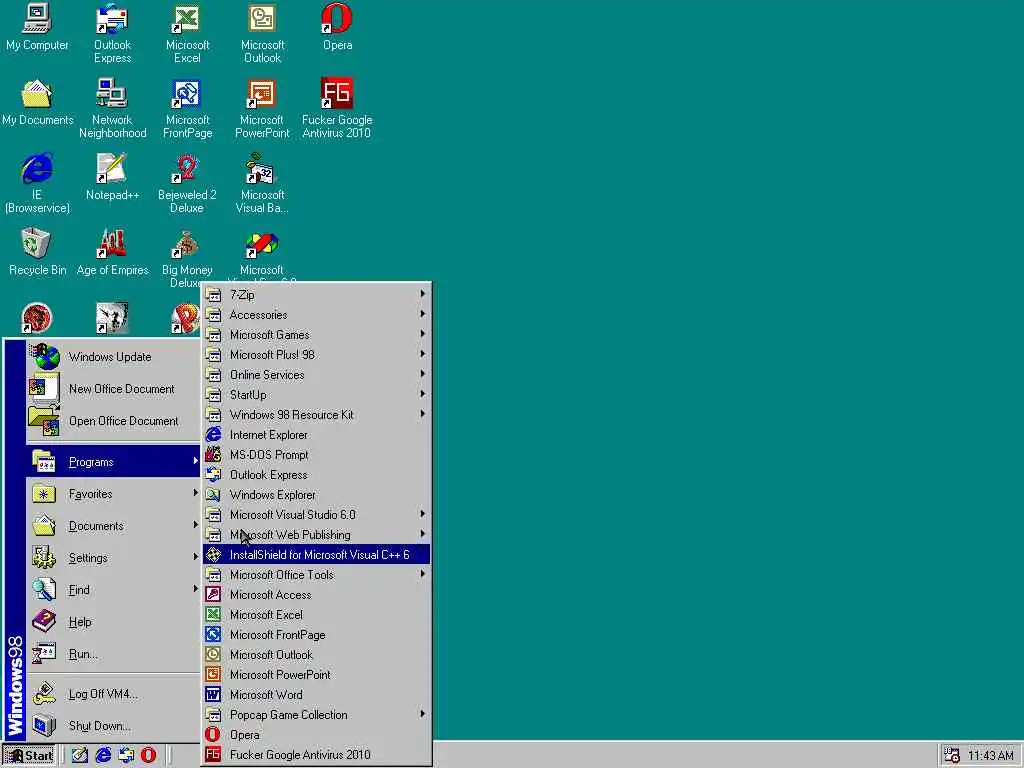Launch Internet Explorer from quick launch bar
This screenshot has height=768, width=1024.
point(103,755)
